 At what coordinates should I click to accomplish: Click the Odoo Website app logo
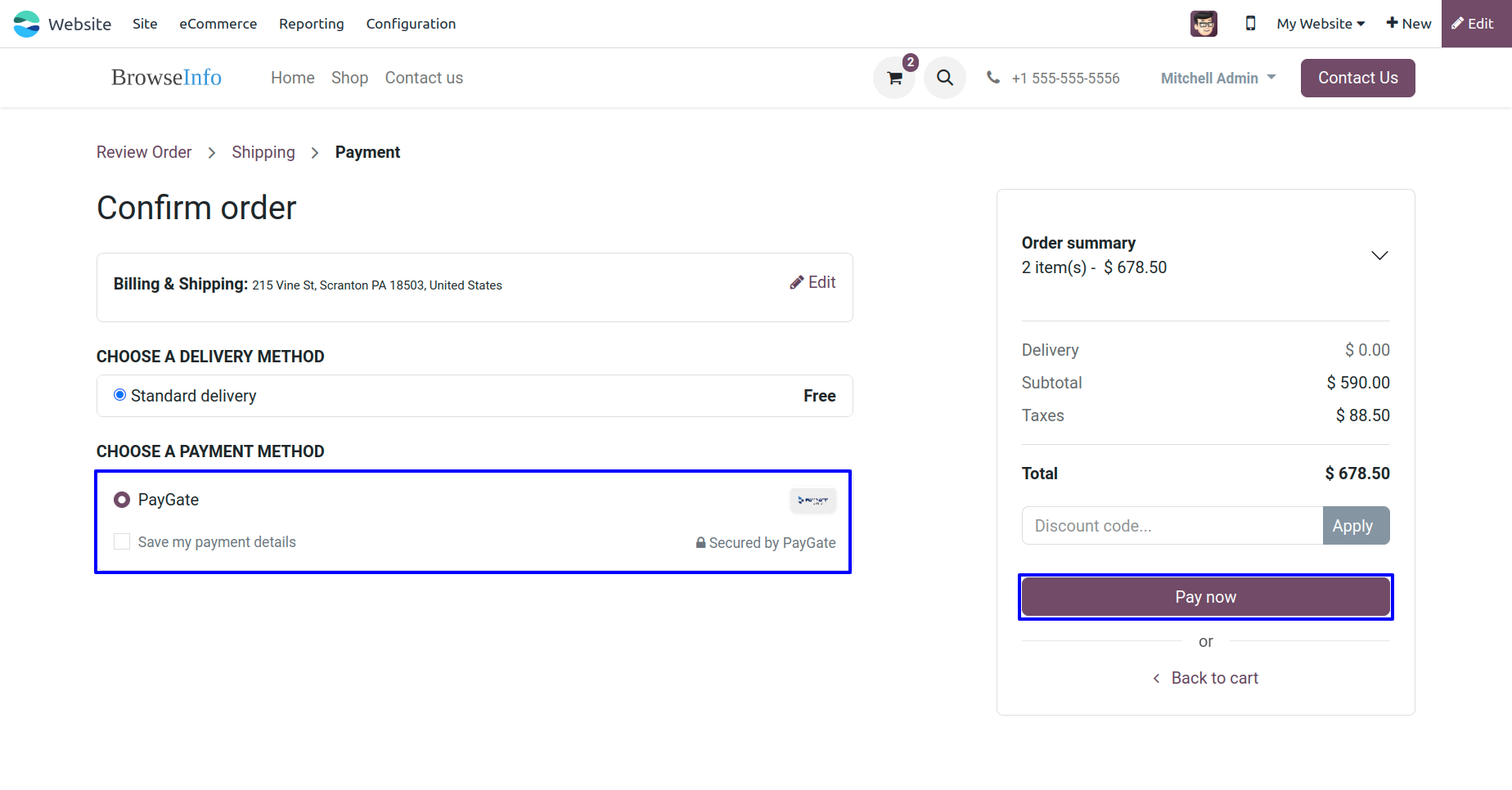[x=26, y=24]
